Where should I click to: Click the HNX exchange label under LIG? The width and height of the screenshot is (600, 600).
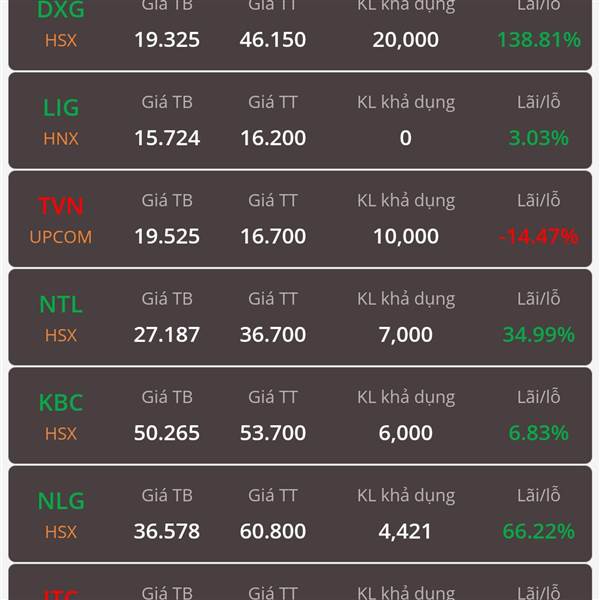click(61, 139)
